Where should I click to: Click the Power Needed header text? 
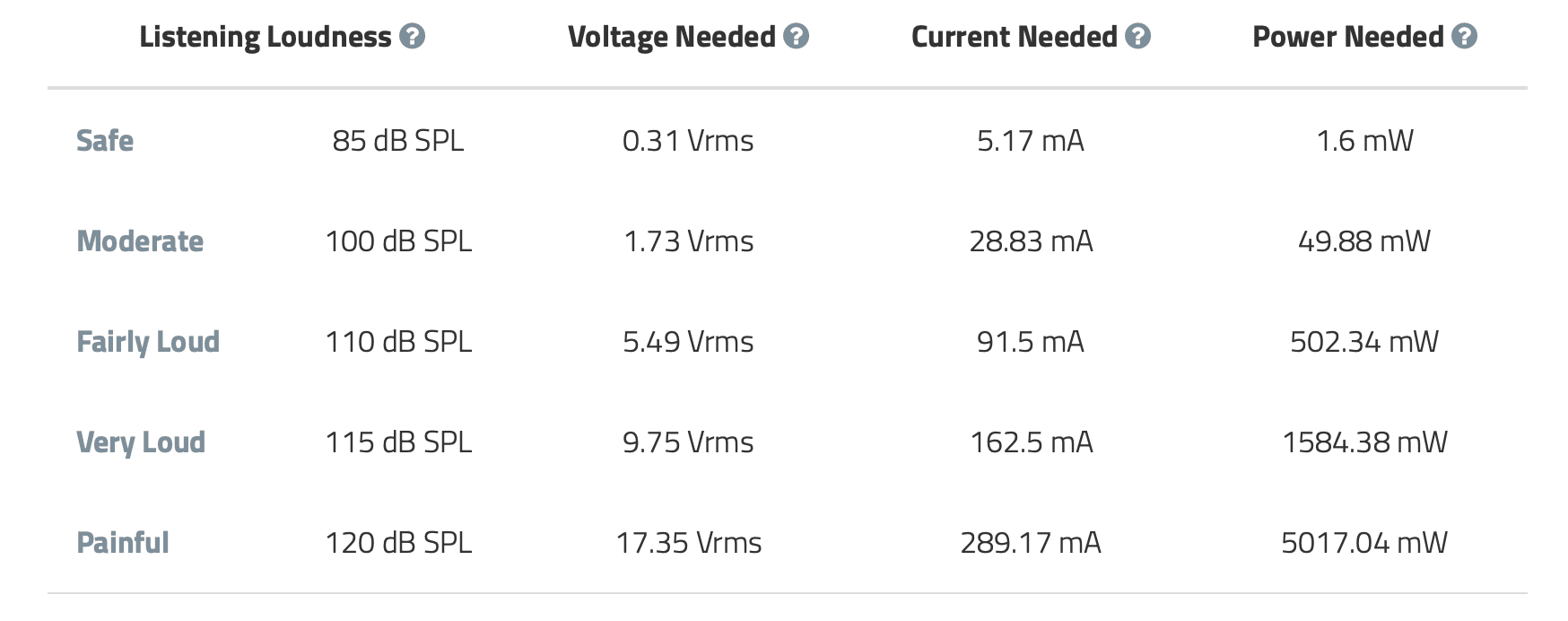[1348, 37]
